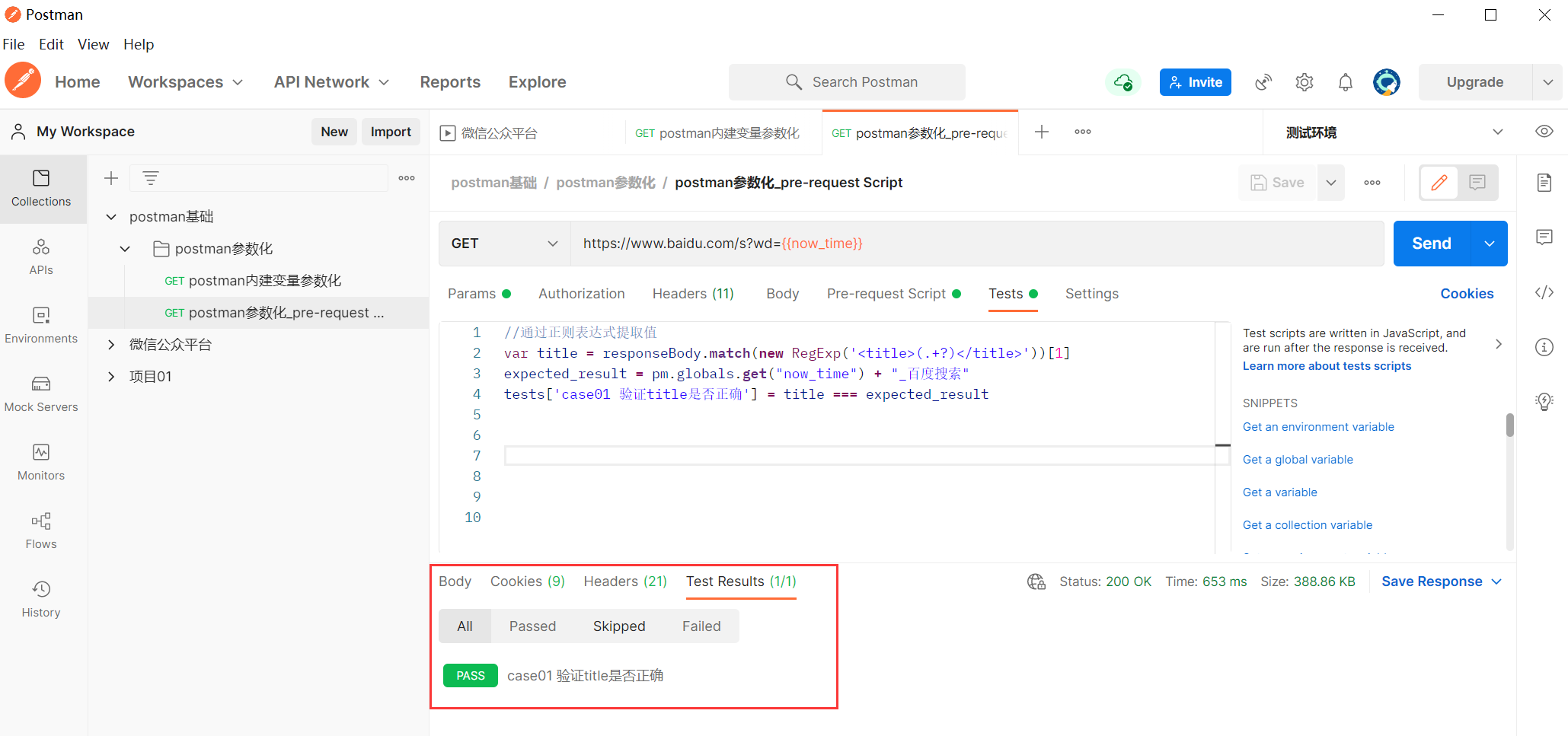Open the Mock Servers panel
Screen dimensions: 1568x736
[40, 393]
